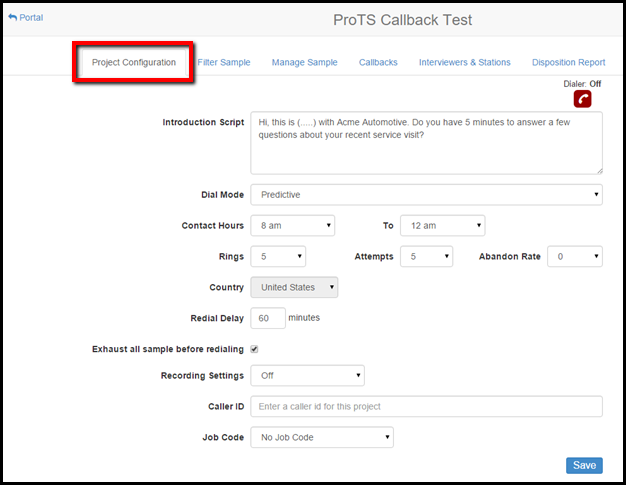Toggle Exhaust all sample before redialing checkbox
Image resolution: width=626 pixels, height=485 pixels.
pos(254,349)
